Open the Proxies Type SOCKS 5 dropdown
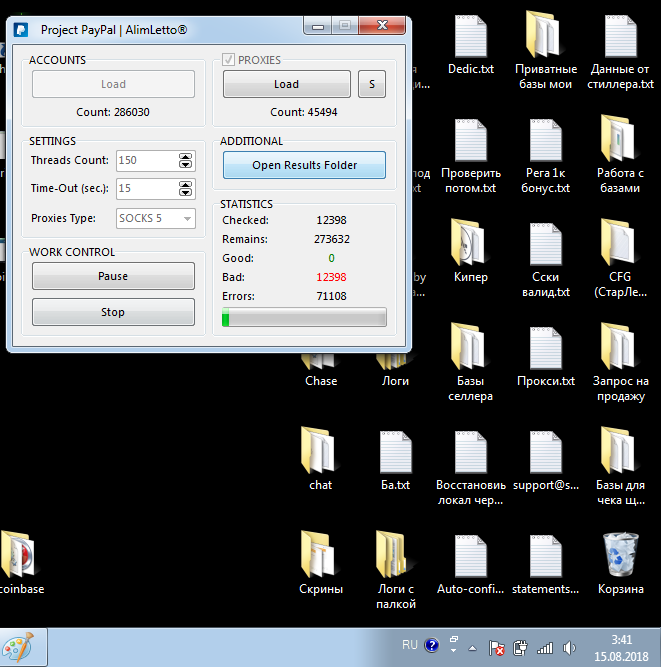The height and width of the screenshot is (667, 661). [x=156, y=218]
